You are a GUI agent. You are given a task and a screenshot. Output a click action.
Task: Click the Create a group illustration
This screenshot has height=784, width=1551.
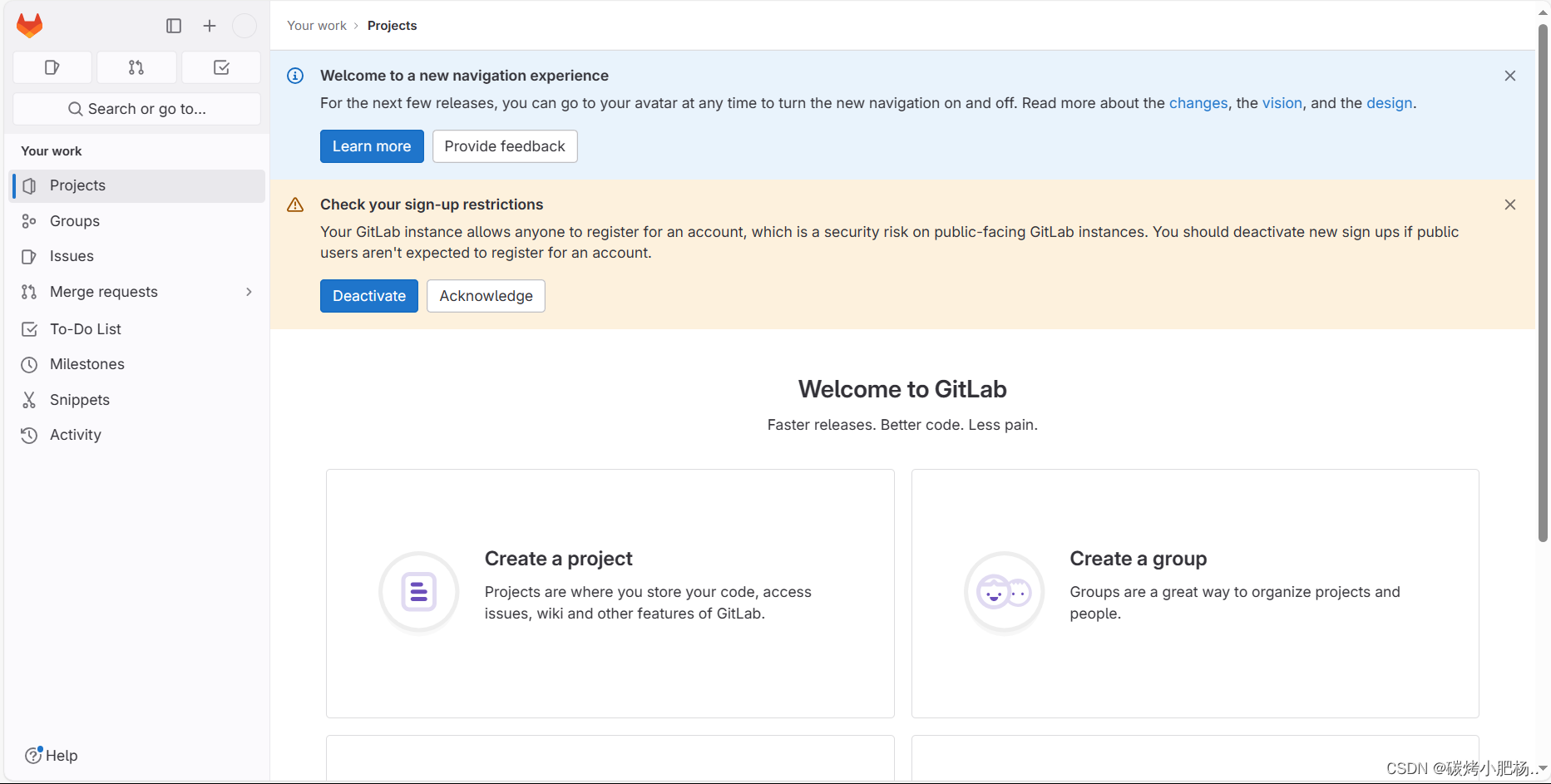point(1005,593)
